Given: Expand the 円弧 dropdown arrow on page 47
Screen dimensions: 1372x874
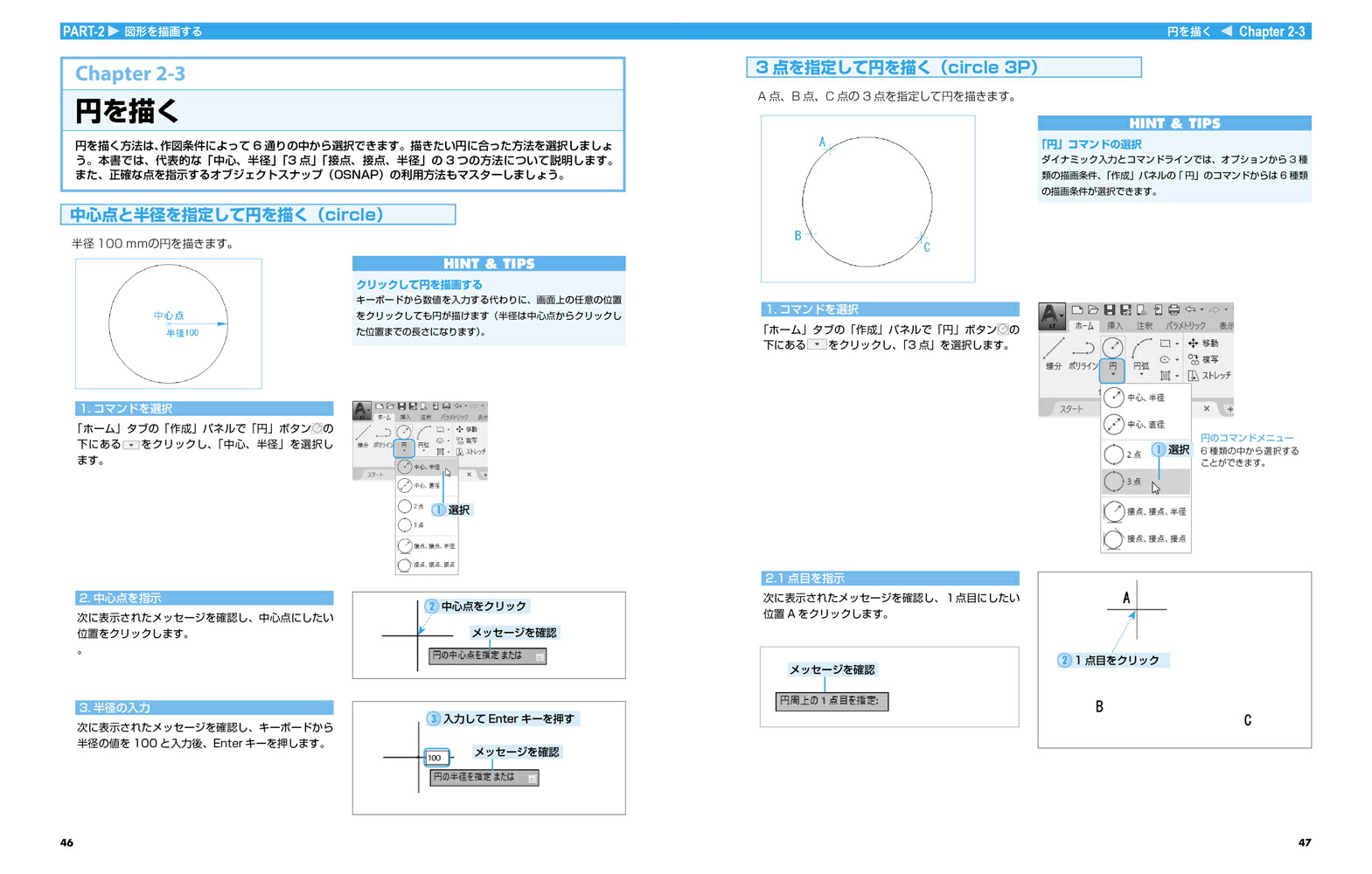Looking at the screenshot, I should pos(1141,374).
